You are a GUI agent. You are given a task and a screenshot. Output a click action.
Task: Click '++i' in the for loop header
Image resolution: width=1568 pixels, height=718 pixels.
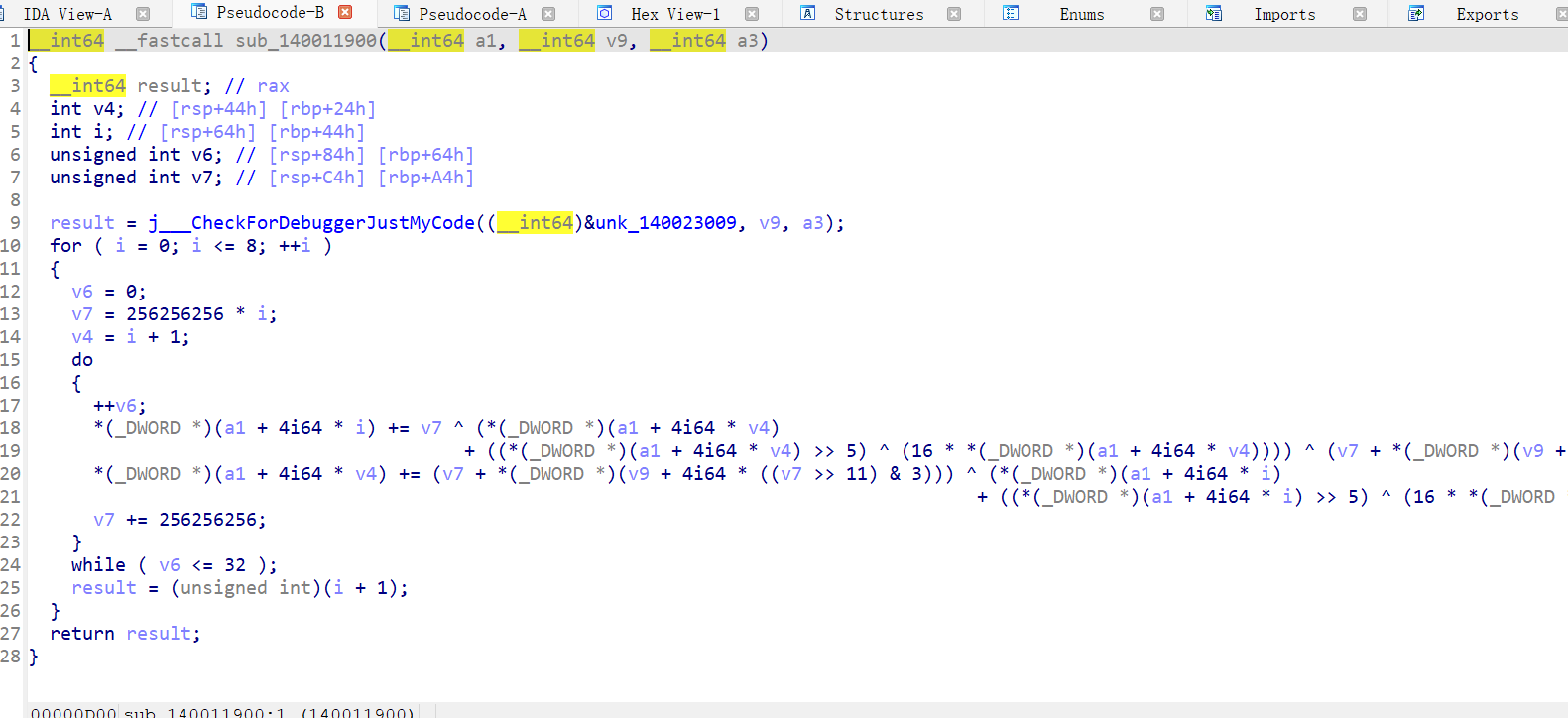(295, 245)
